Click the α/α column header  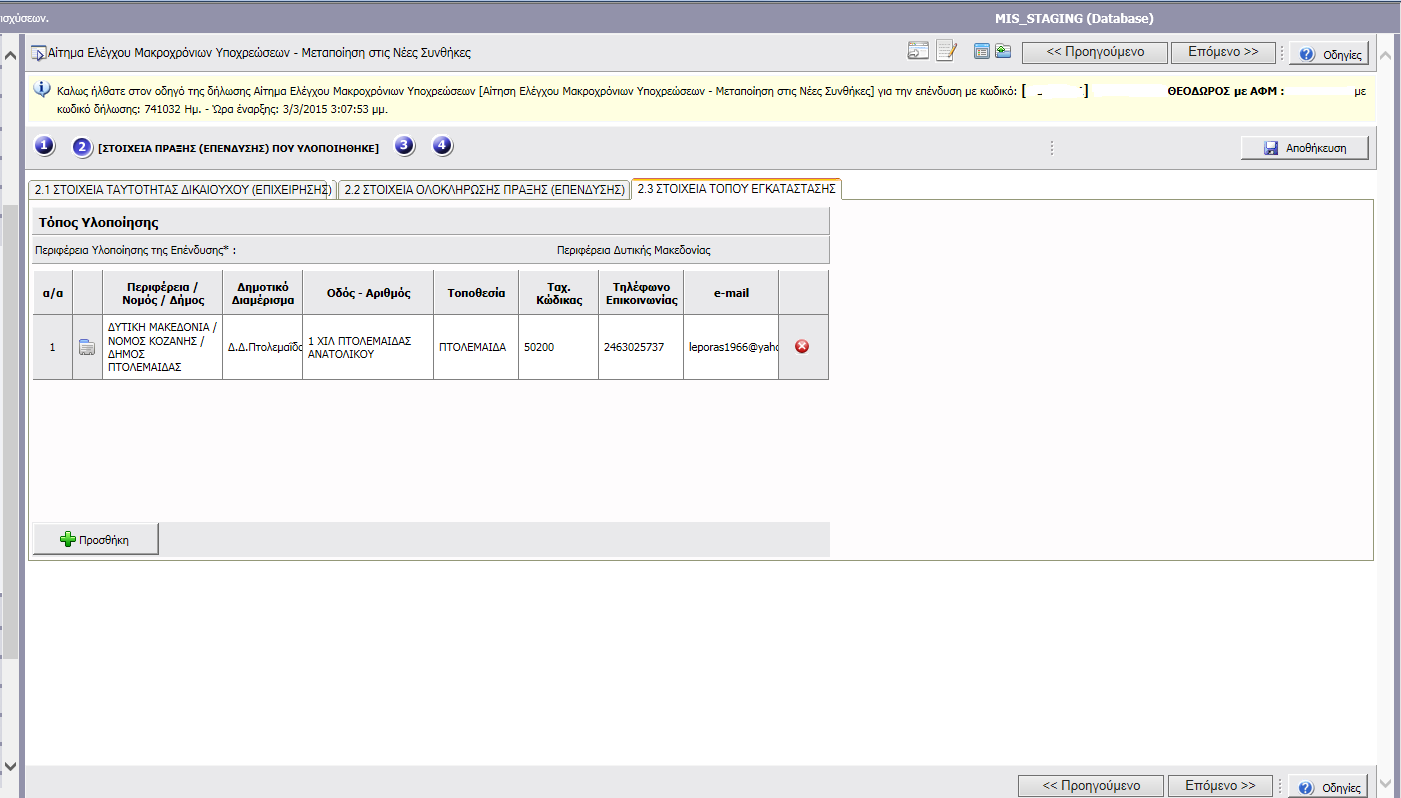tap(53, 293)
